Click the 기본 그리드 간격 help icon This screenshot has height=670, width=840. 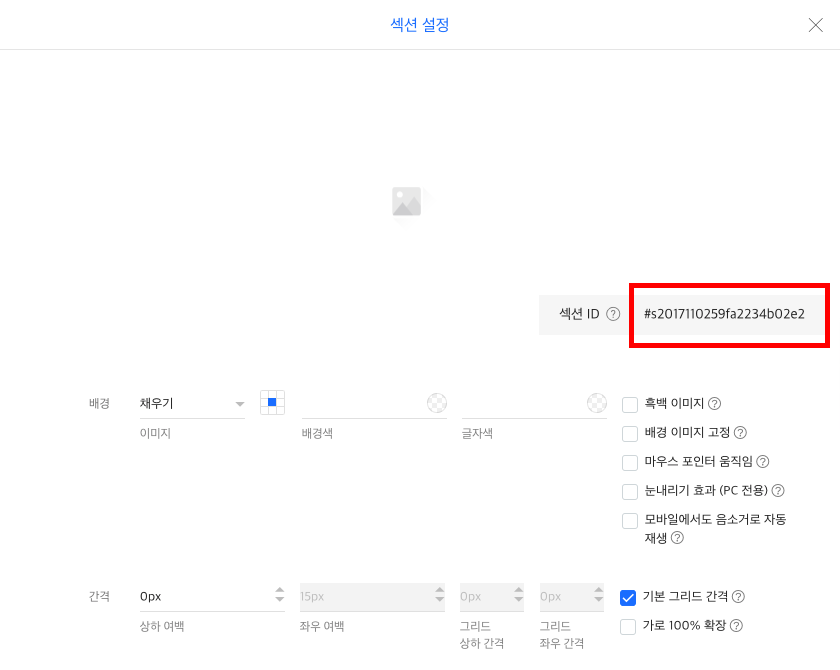tap(738, 597)
